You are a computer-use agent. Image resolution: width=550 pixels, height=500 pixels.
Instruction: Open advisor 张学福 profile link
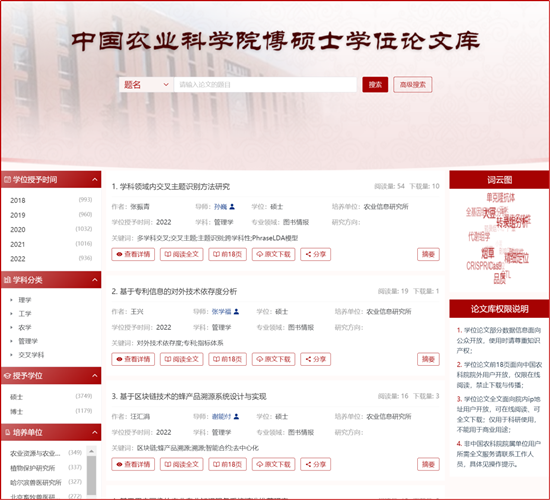(221, 312)
